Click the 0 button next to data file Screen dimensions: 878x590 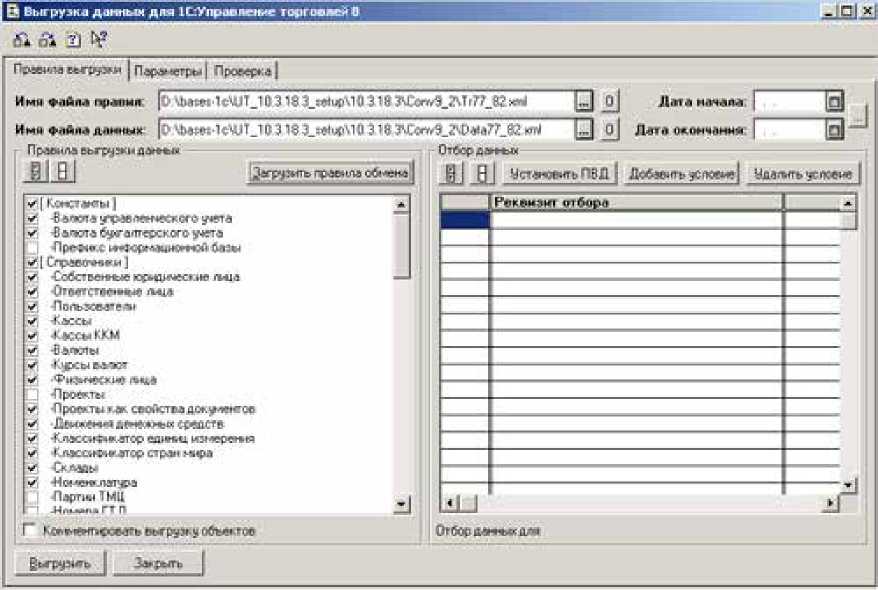coord(610,129)
